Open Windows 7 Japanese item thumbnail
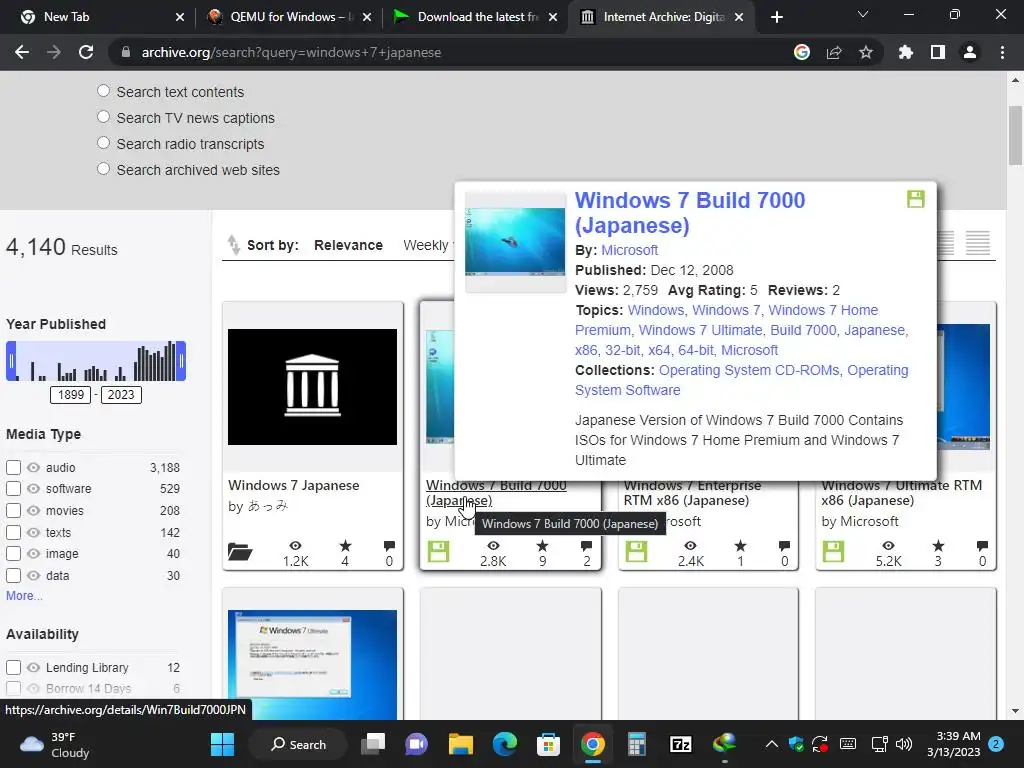1024x768 pixels. click(312, 387)
